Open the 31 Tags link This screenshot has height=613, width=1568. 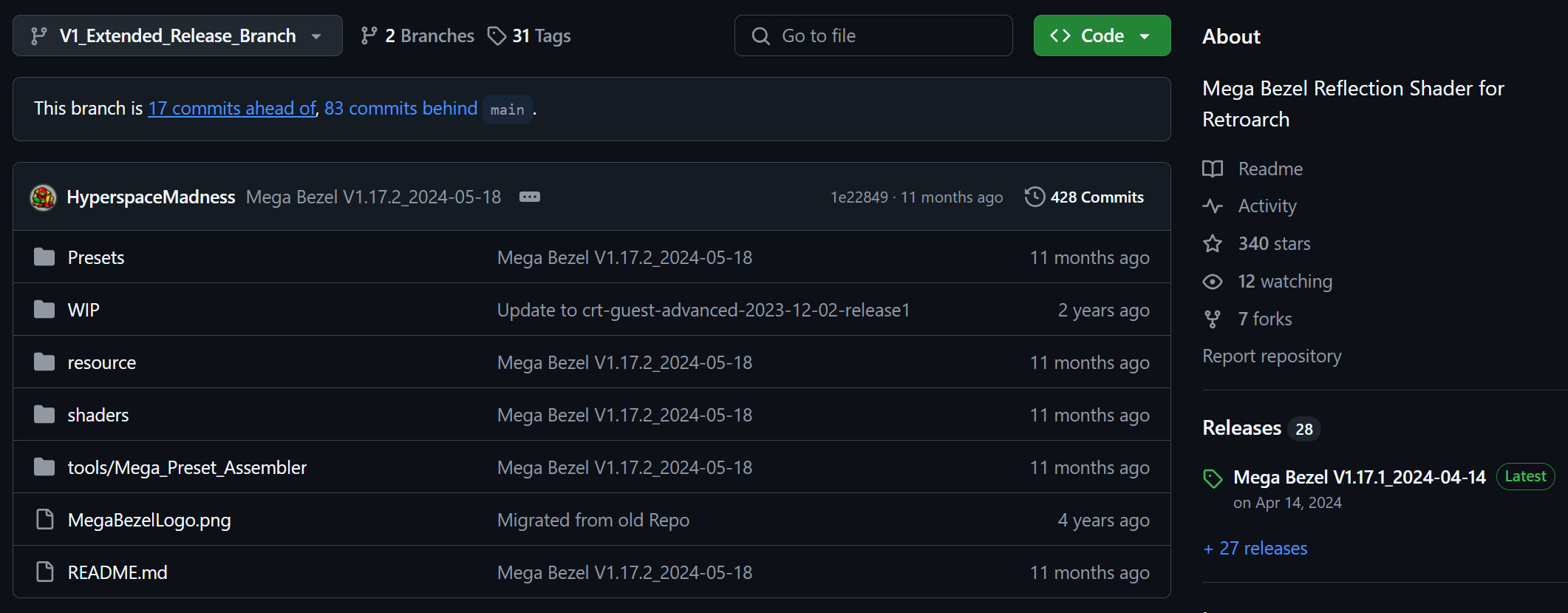click(529, 35)
